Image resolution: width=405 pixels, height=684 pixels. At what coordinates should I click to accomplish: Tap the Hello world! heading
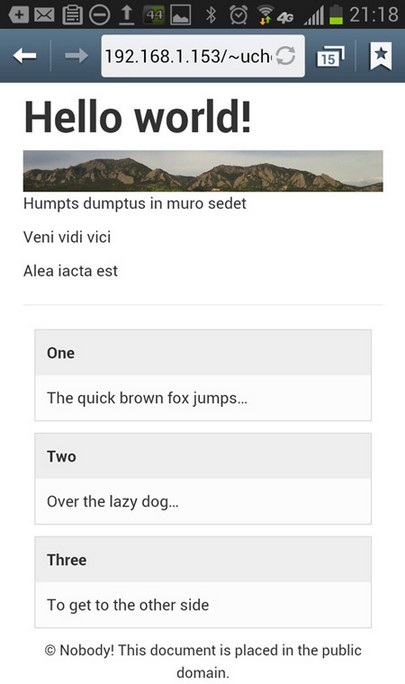(137, 117)
